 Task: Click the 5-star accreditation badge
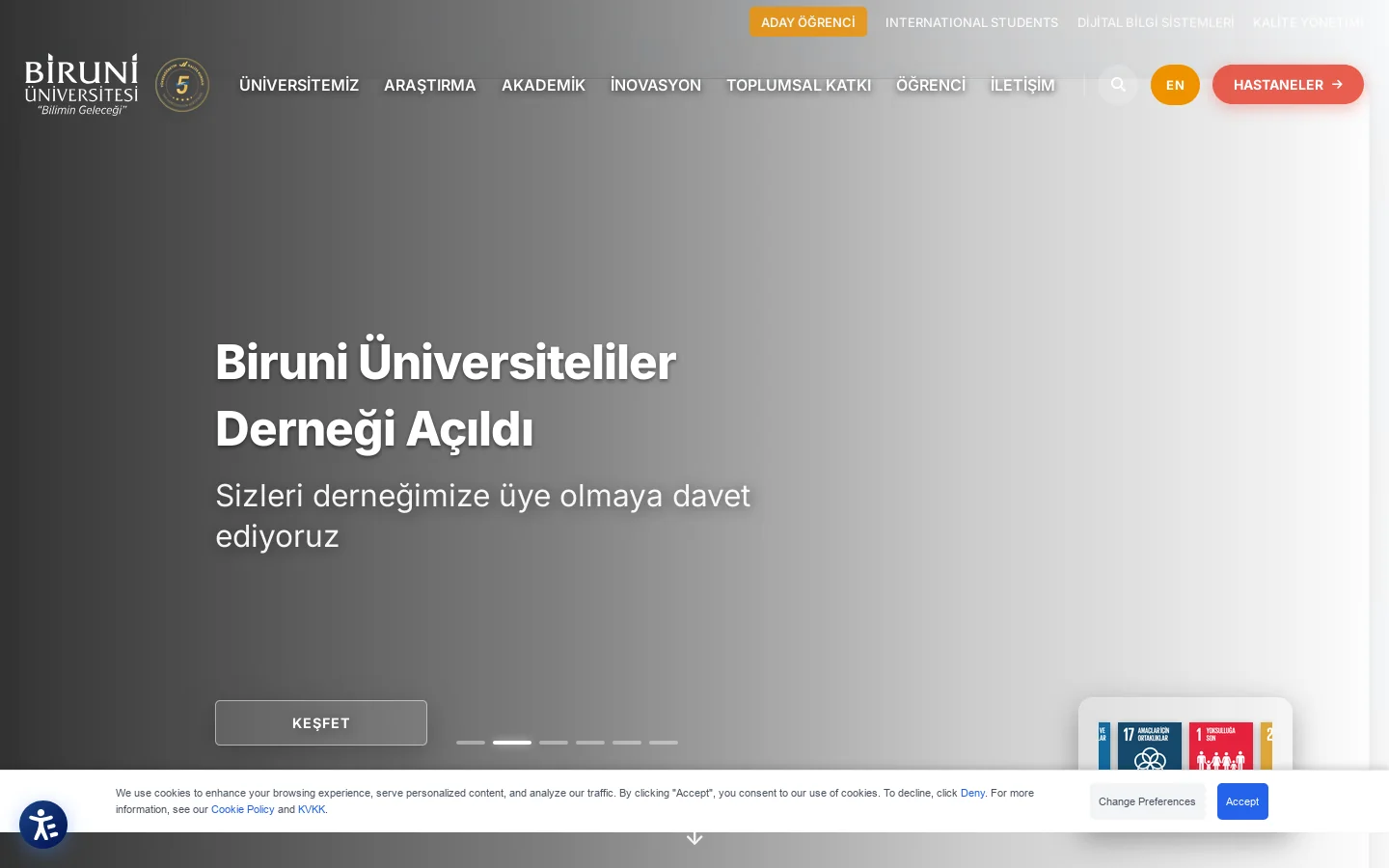tap(182, 85)
